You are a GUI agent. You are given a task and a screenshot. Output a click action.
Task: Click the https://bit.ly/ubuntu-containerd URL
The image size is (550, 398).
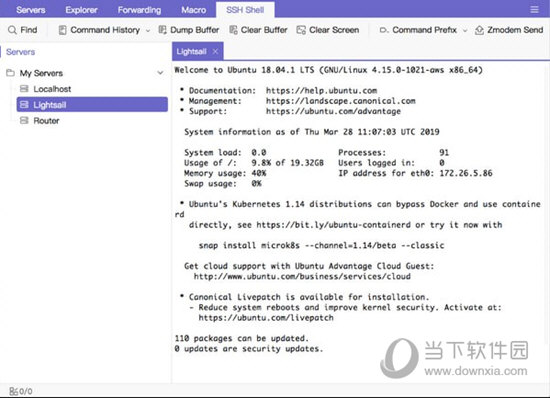pos(333,225)
